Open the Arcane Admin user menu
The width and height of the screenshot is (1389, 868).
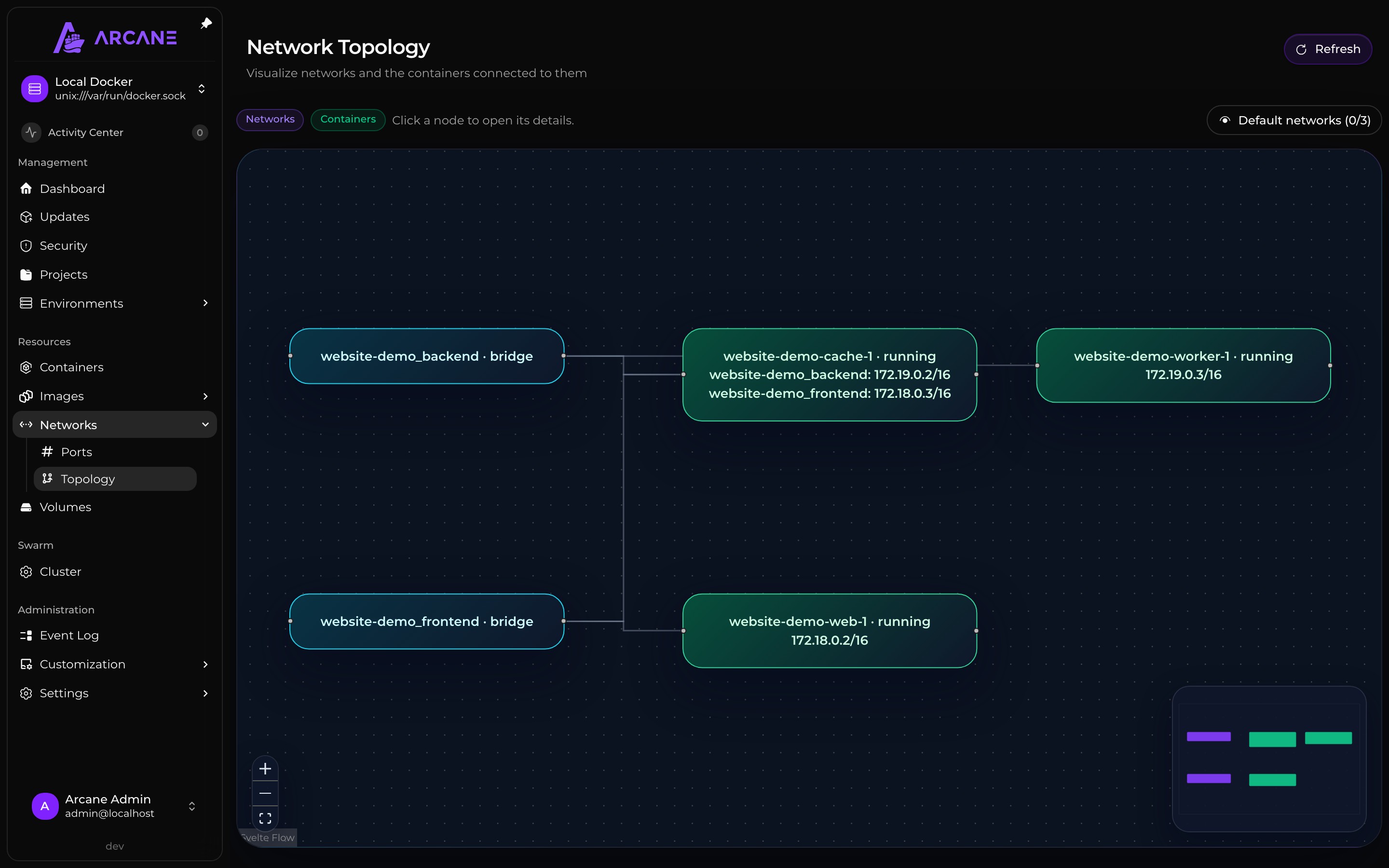(x=115, y=806)
